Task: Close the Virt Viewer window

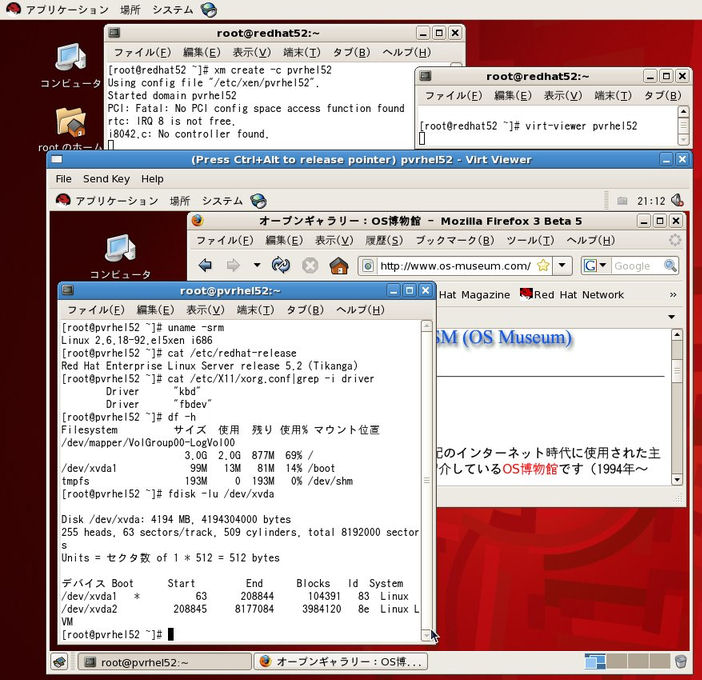Action: click(682, 159)
